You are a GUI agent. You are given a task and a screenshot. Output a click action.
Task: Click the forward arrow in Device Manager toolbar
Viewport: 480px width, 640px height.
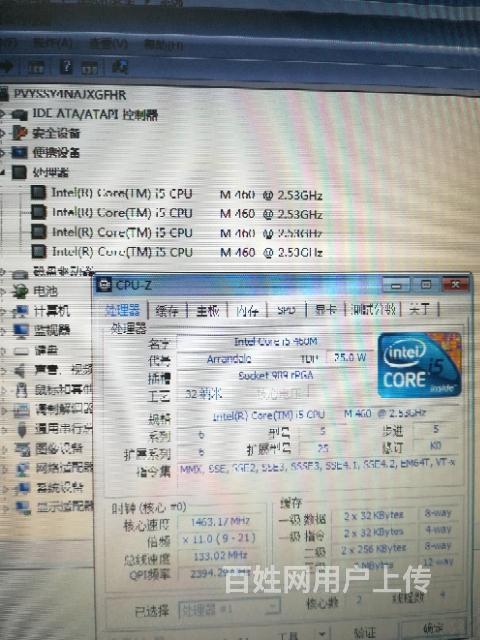(x=6, y=66)
